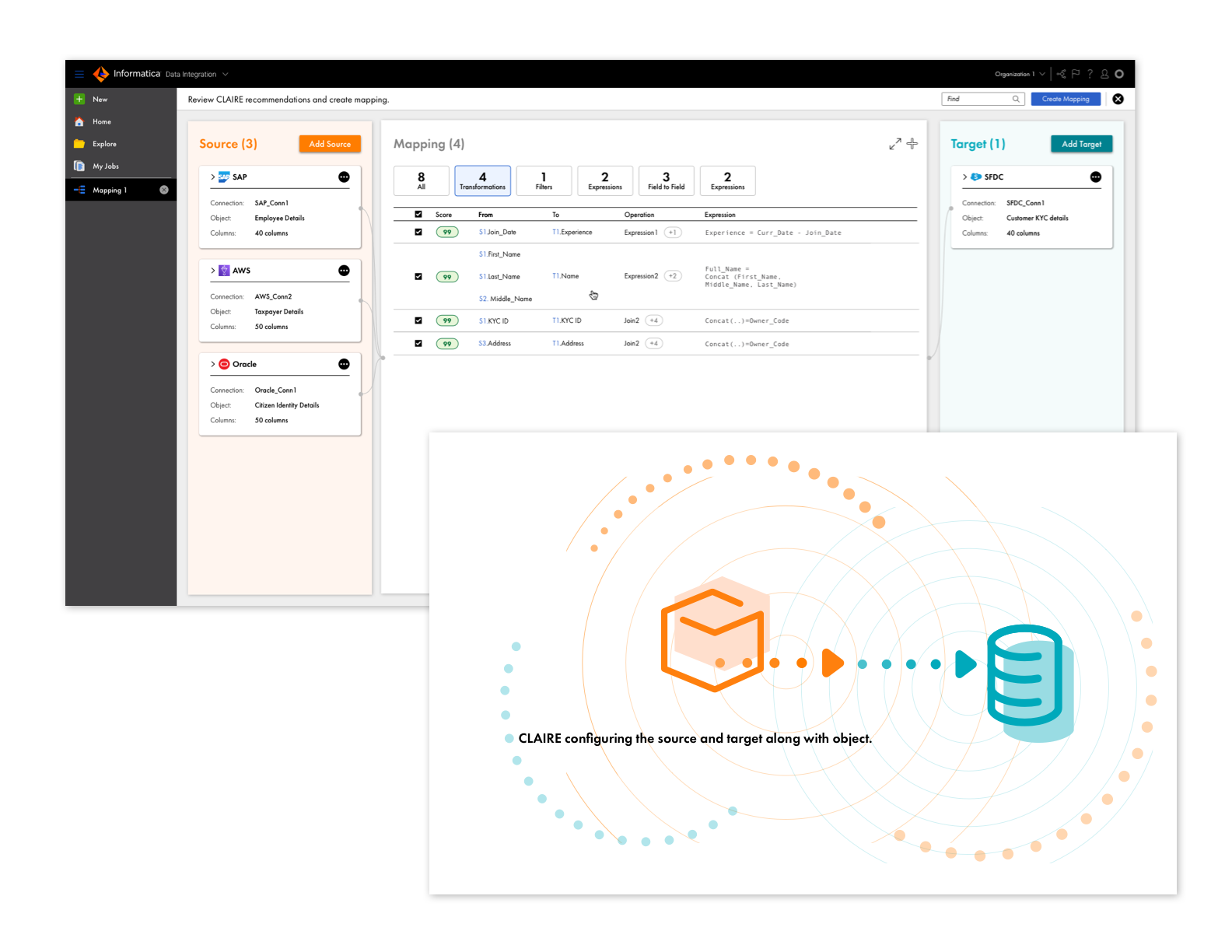Screen dimensions: 1232x952
Task: Open the Organization 1 dropdown
Action: 1020,75
